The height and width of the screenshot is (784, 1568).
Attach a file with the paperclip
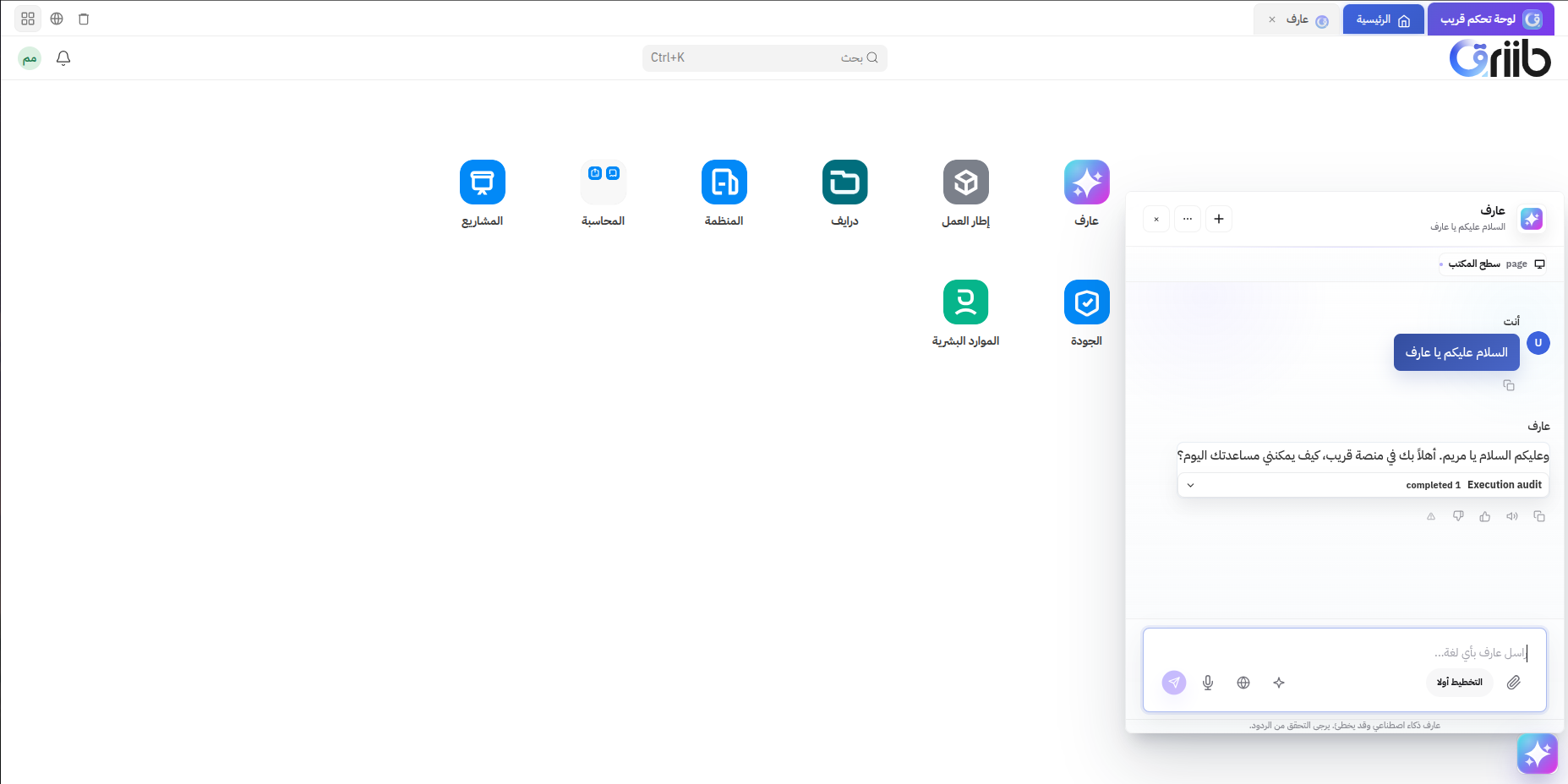1514,683
